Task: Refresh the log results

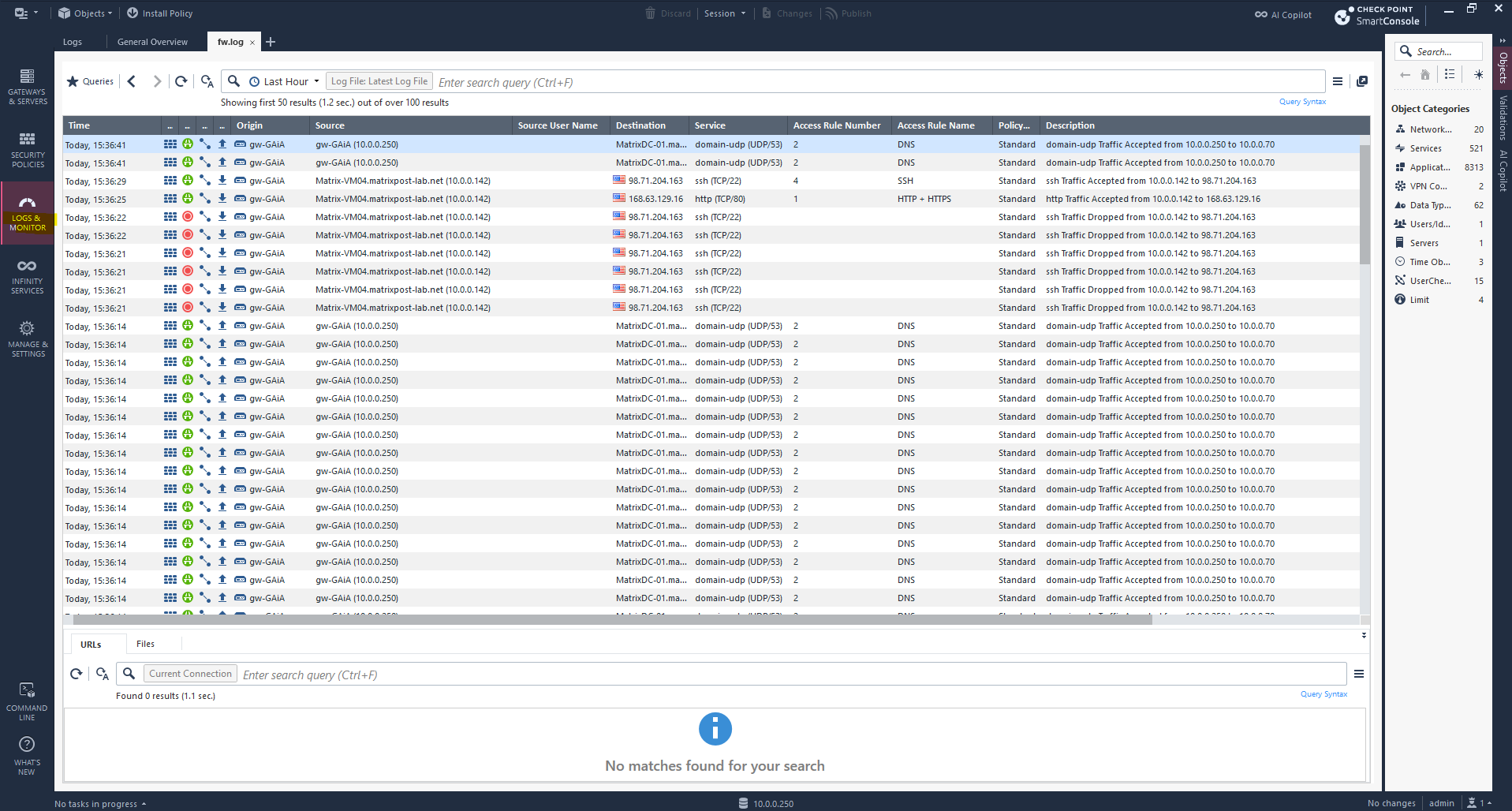Action: point(181,81)
